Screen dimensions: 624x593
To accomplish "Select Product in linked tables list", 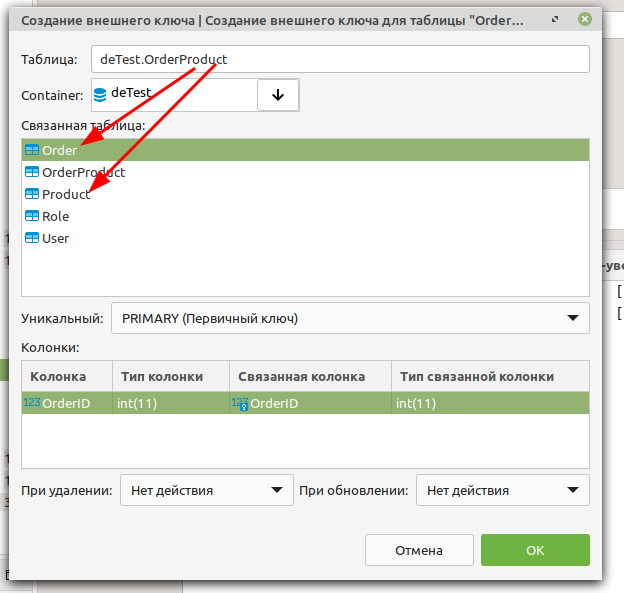I will pos(66,195).
